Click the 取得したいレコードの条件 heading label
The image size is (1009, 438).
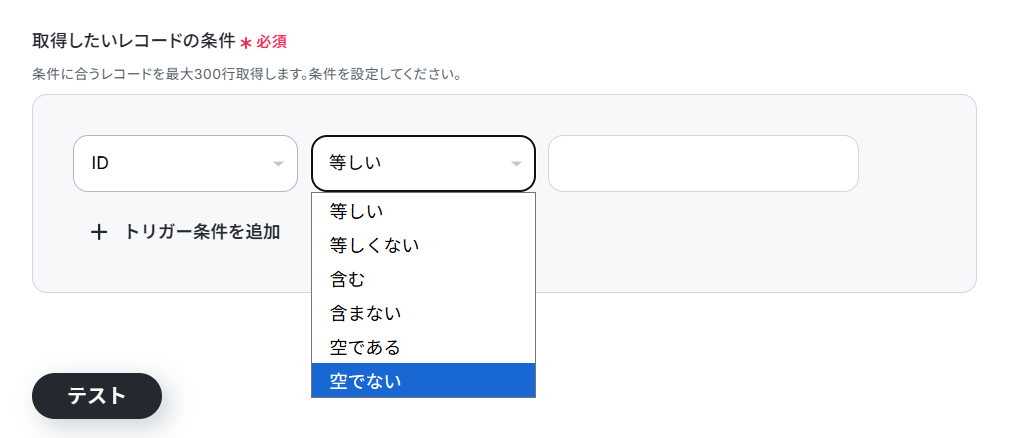click(134, 41)
